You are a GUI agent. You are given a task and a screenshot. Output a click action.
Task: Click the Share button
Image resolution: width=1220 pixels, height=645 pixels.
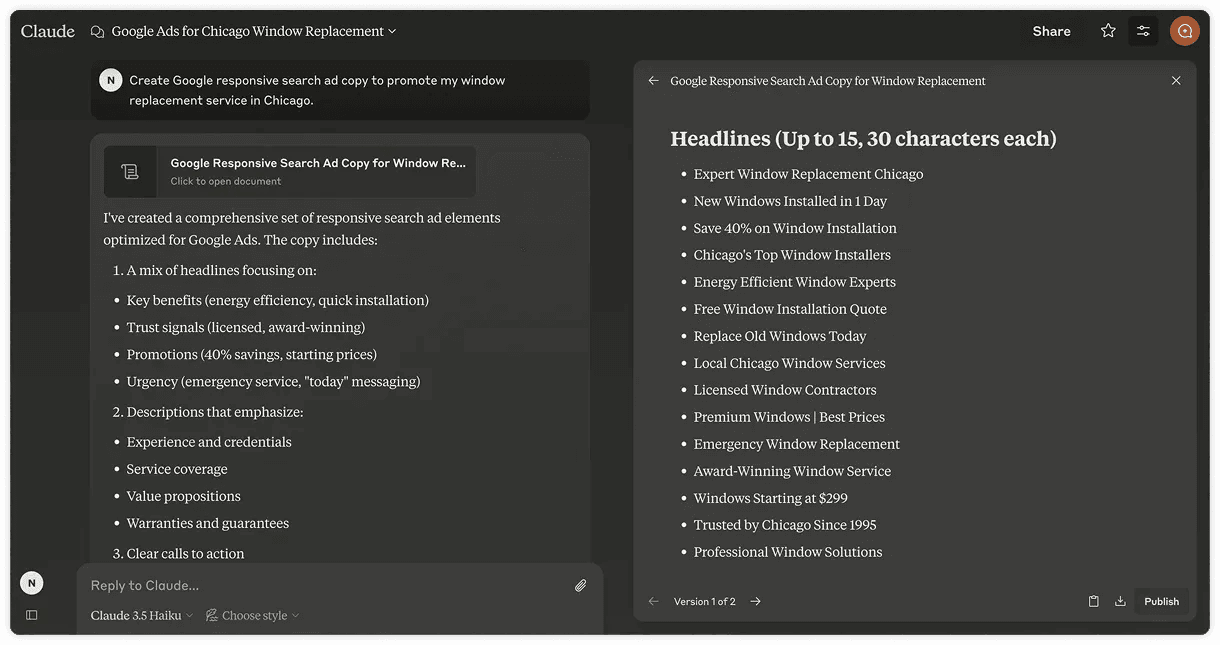(1051, 31)
